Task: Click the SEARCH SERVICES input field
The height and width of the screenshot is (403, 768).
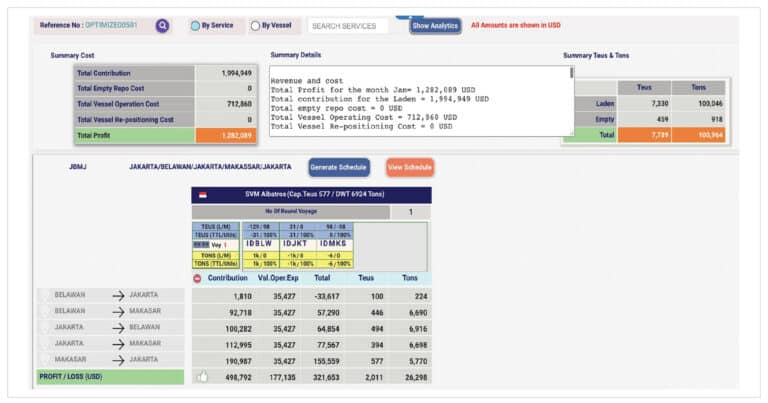Action: tap(347, 26)
